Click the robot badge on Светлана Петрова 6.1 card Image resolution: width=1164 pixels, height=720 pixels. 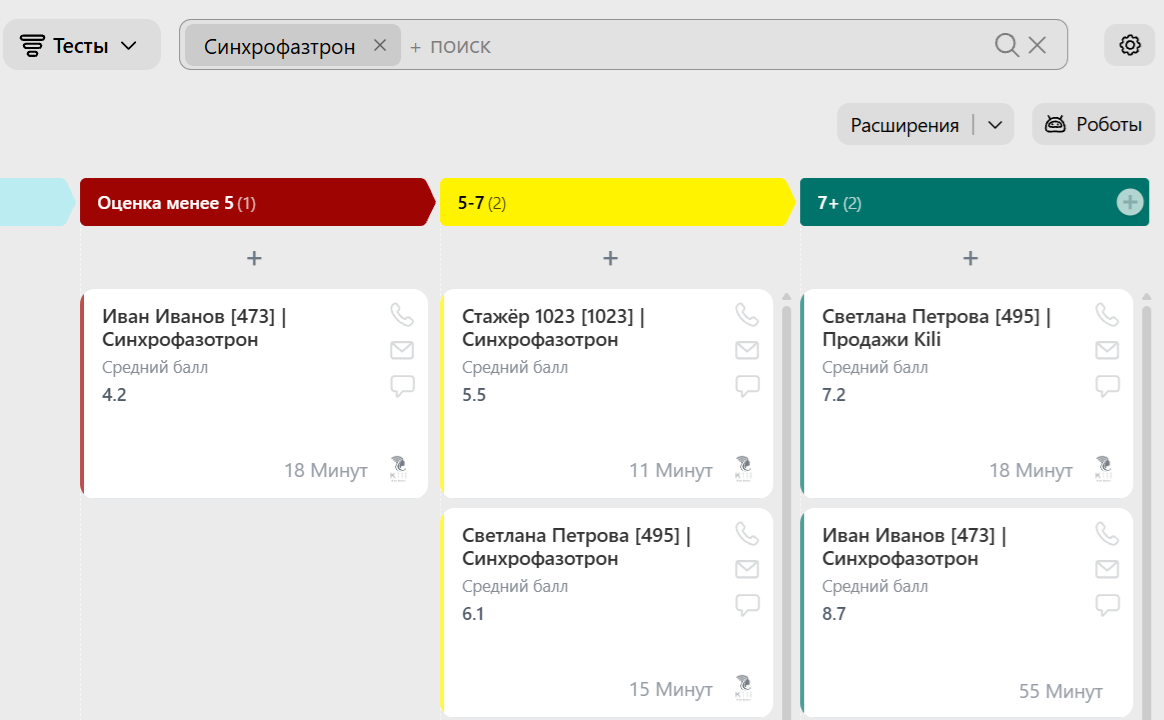pos(742,688)
